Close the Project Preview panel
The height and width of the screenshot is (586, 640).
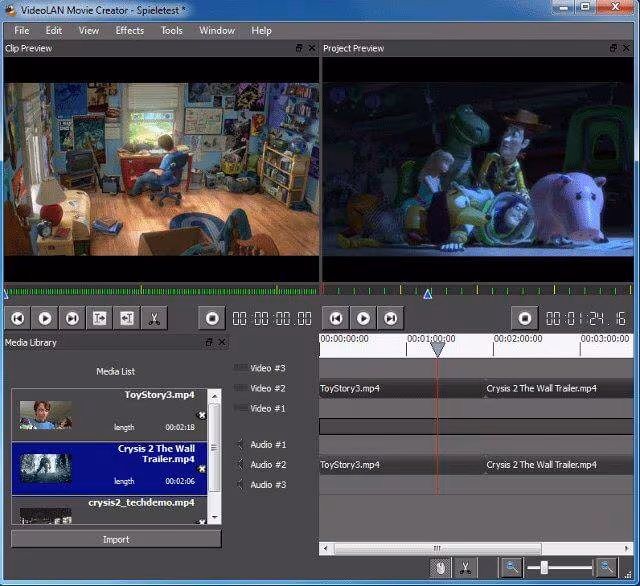[627, 48]
